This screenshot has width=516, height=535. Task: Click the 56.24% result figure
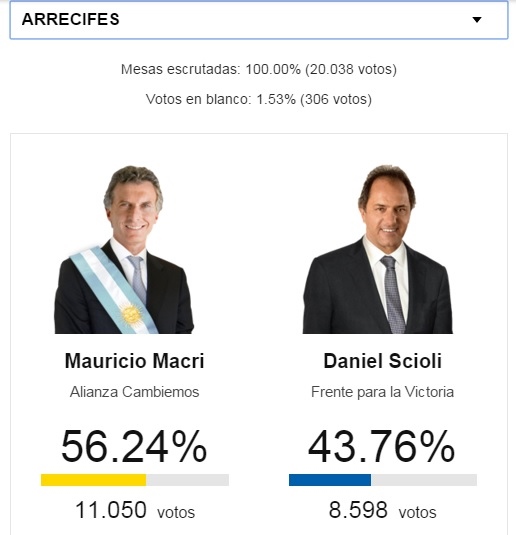[134, 446]
